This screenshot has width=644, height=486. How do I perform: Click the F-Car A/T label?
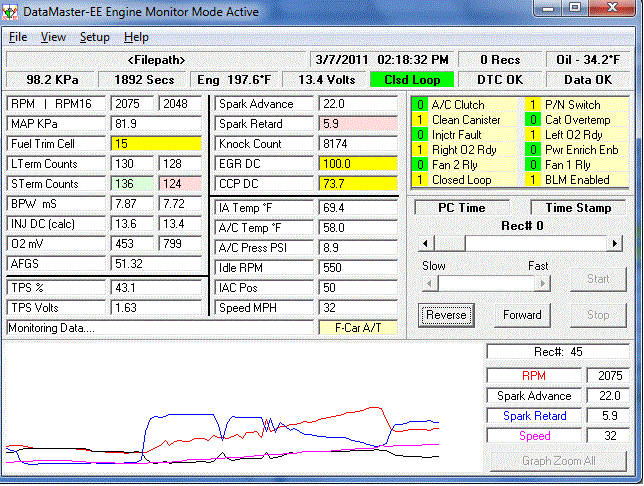pyautogui.click(x=358, y=328)
